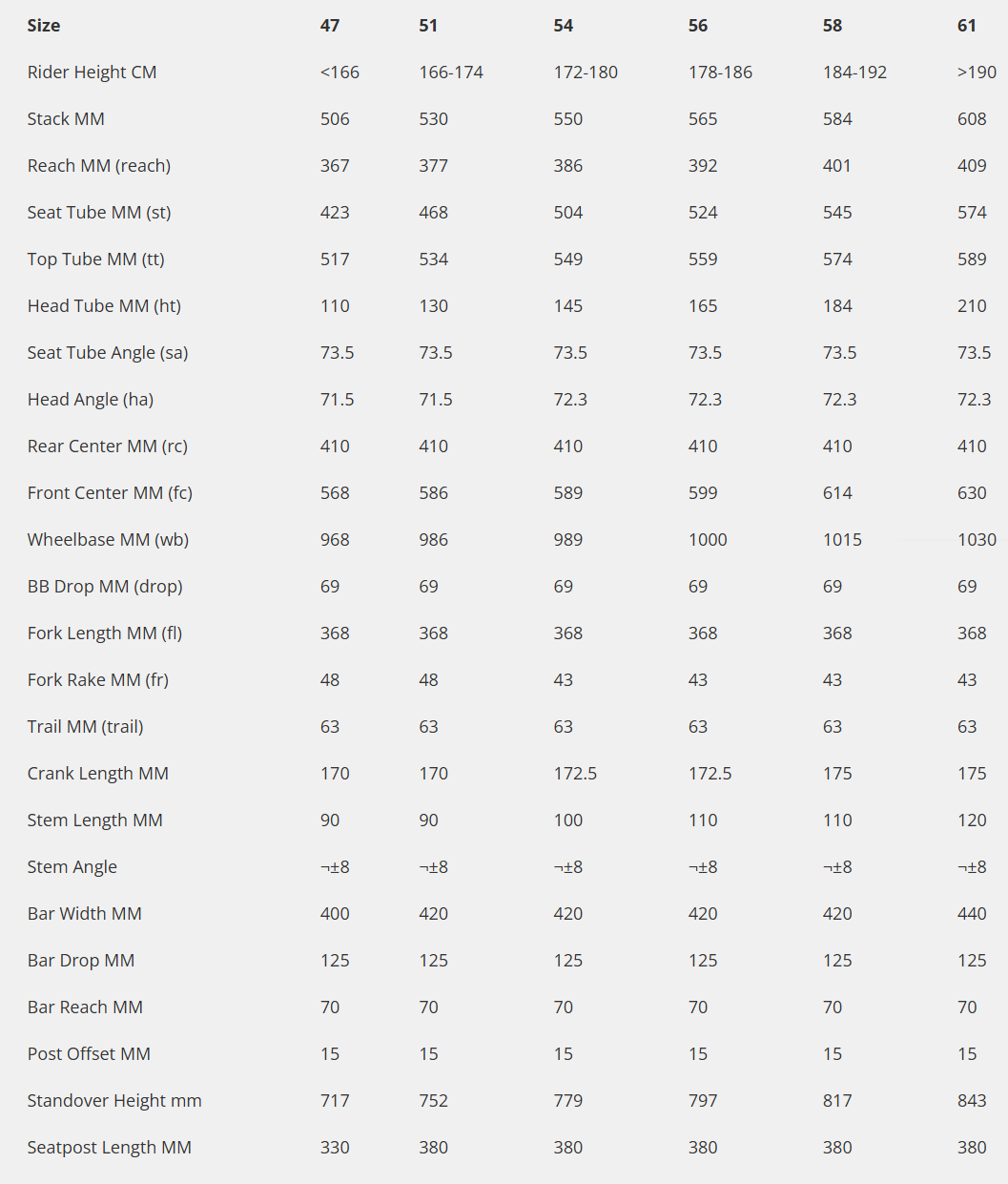
Task: Select the 524 seat tube value
Action: tap(703, 213)
